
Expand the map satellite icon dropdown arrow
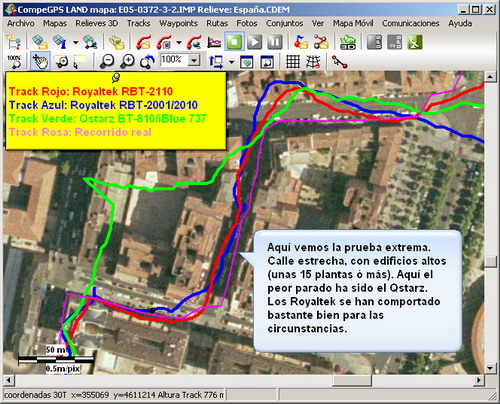coord(76,43)
